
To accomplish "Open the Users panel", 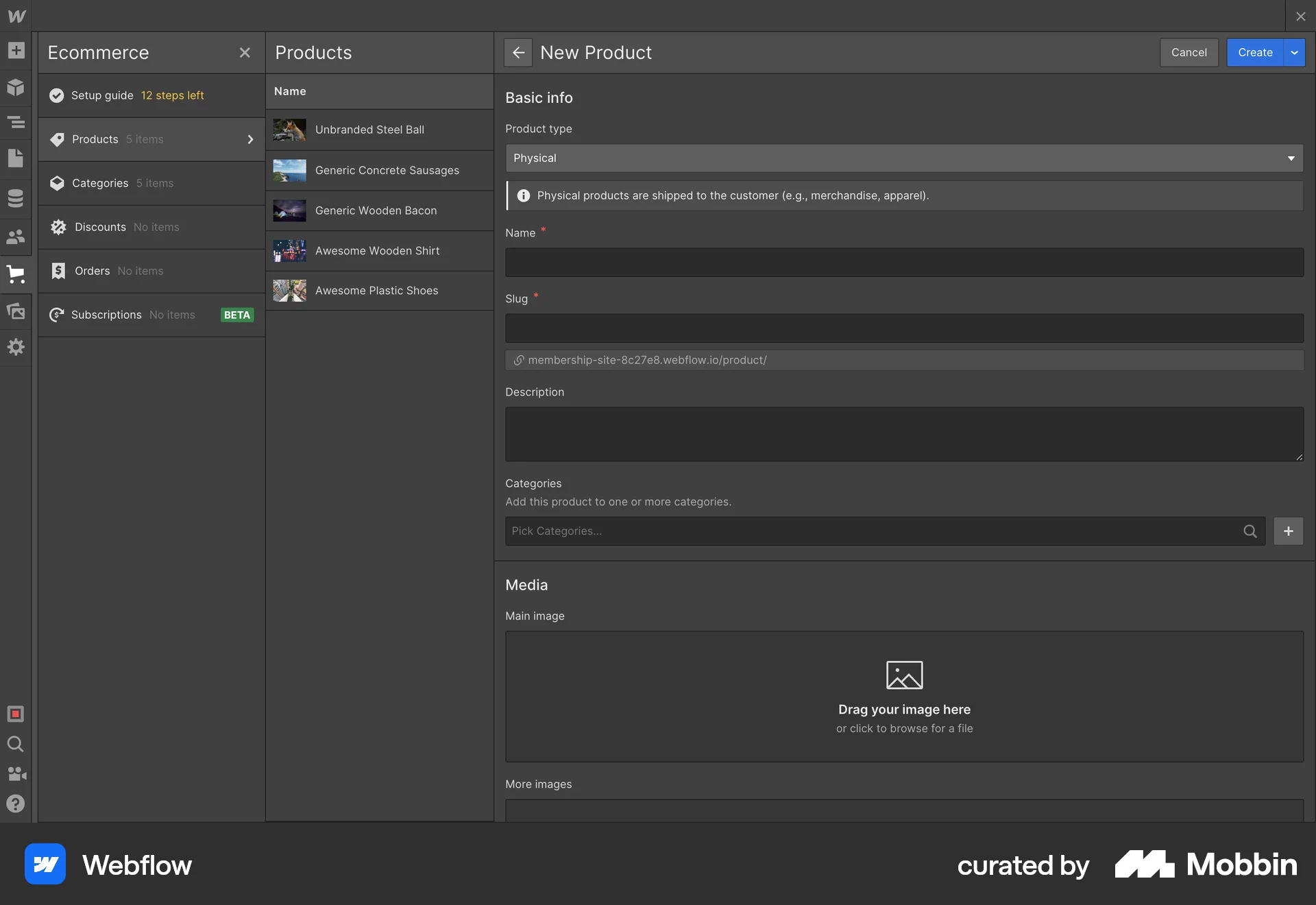I will 16,237.
